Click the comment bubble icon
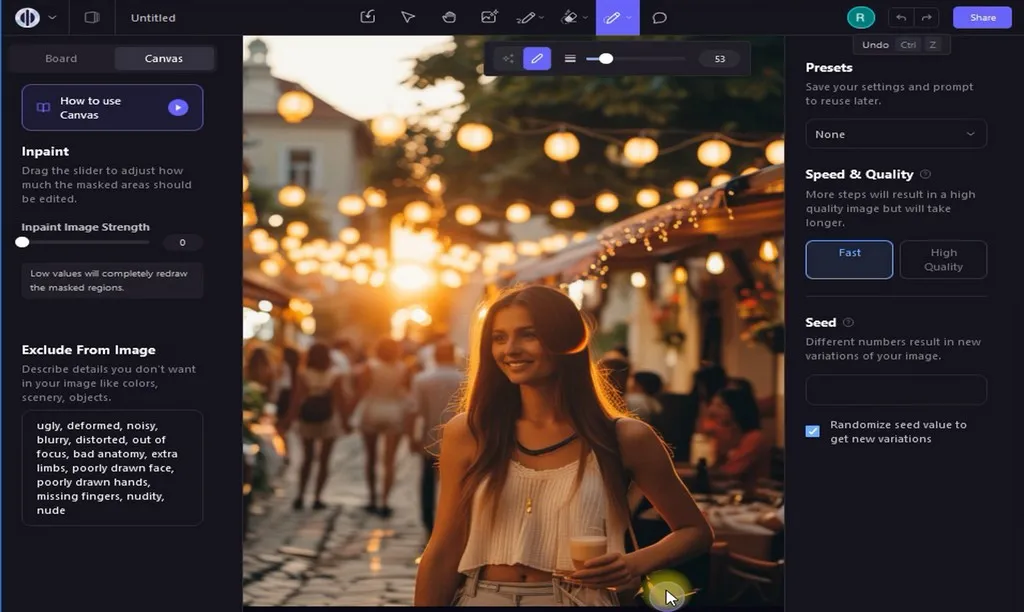This screenshot has width=1024, height=612. pyautogui.click(x=660, y=17)
